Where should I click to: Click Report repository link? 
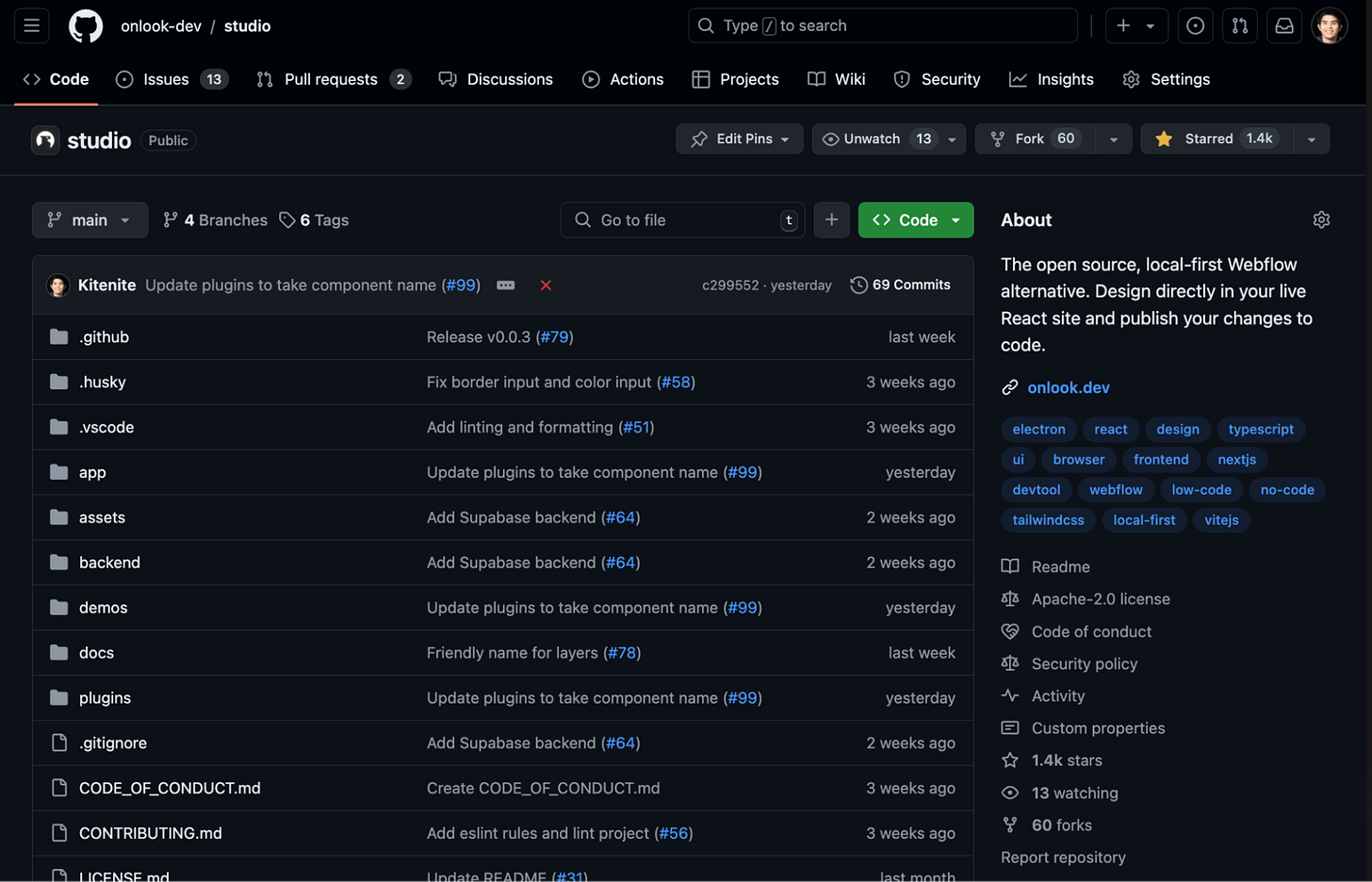tap(1063, 857)
